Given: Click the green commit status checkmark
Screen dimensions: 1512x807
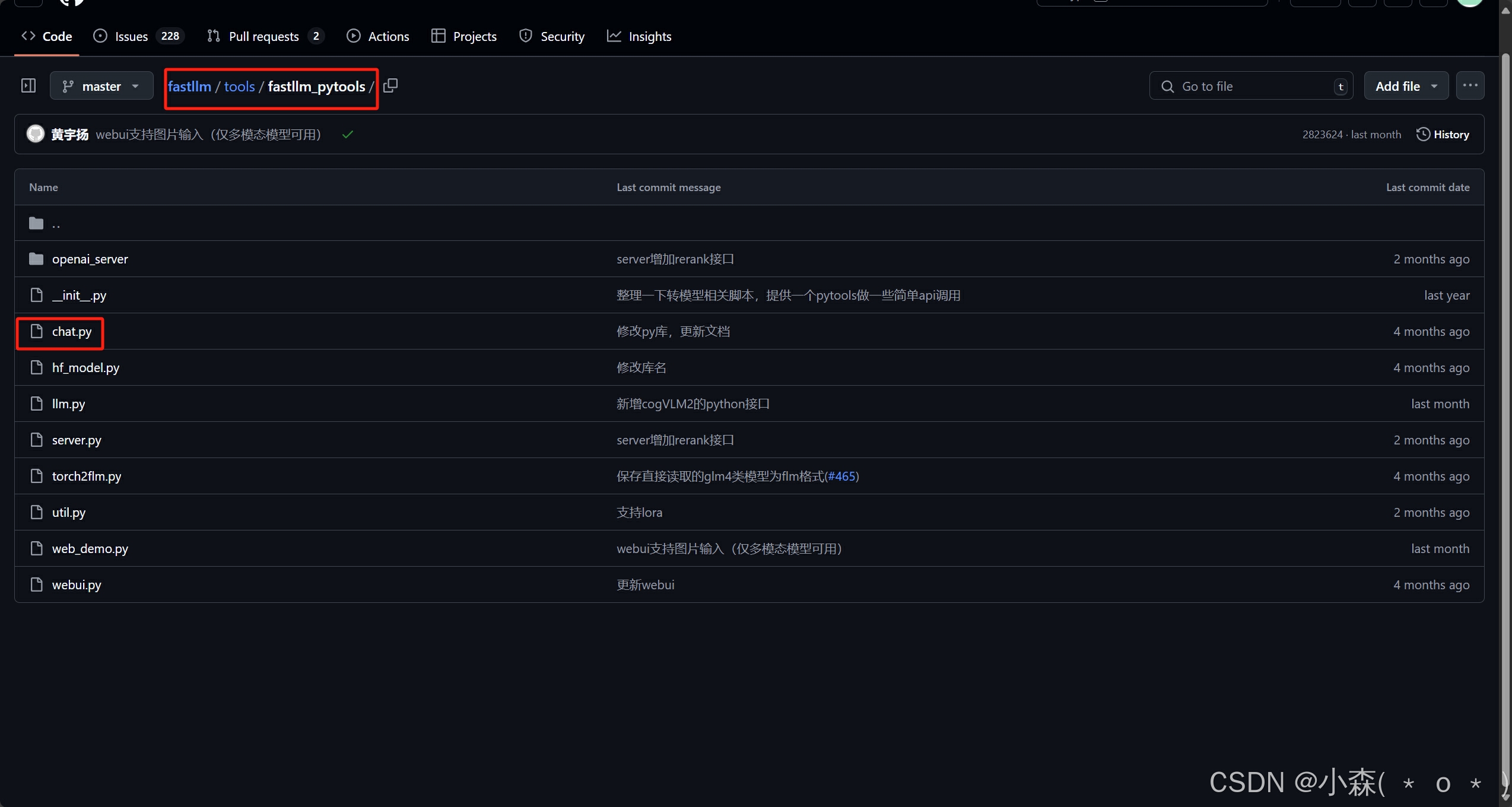Looking at the screenshot, I should [x=348, y=135].
